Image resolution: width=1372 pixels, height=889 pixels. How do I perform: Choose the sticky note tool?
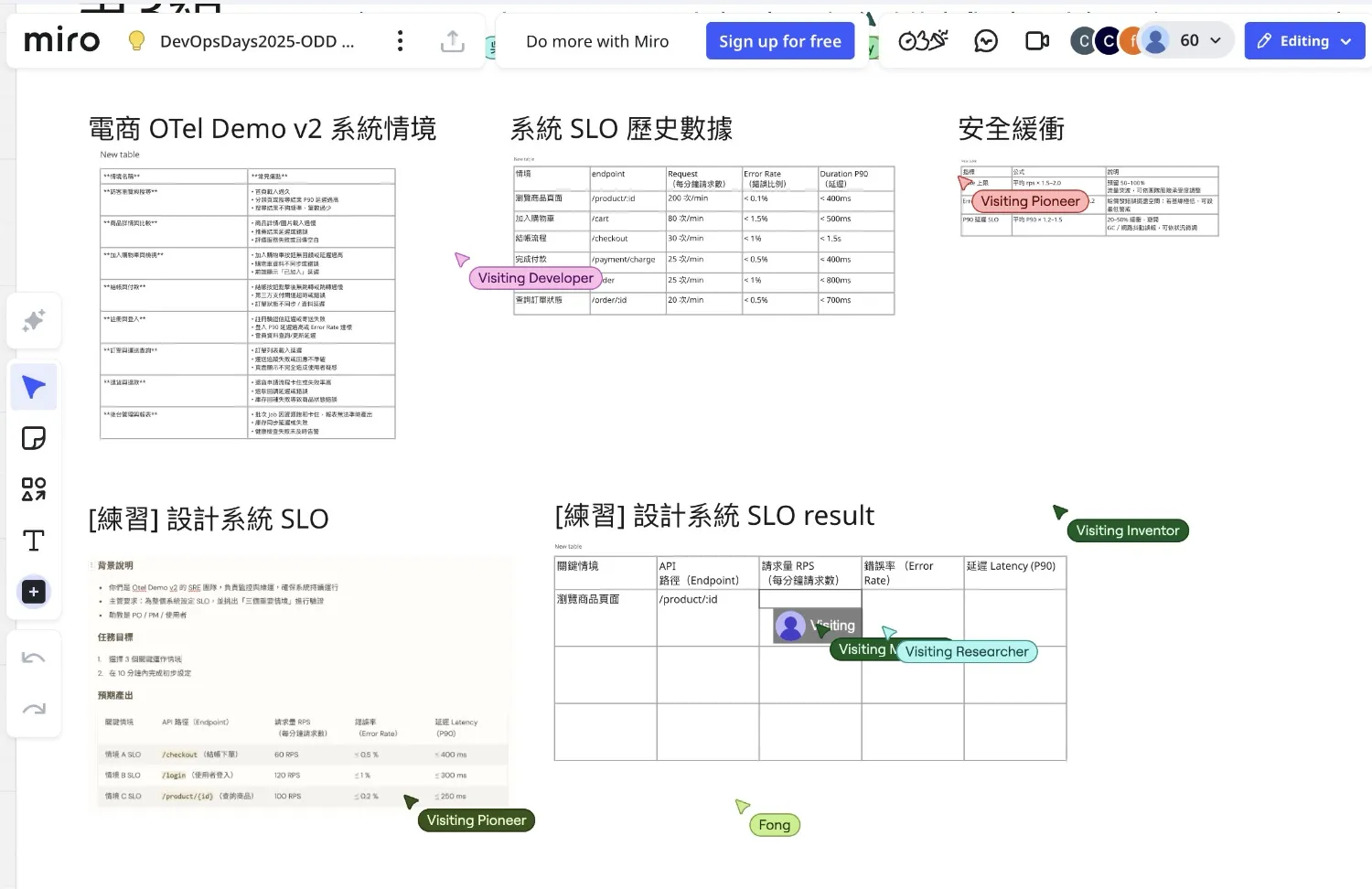[34, 438]
